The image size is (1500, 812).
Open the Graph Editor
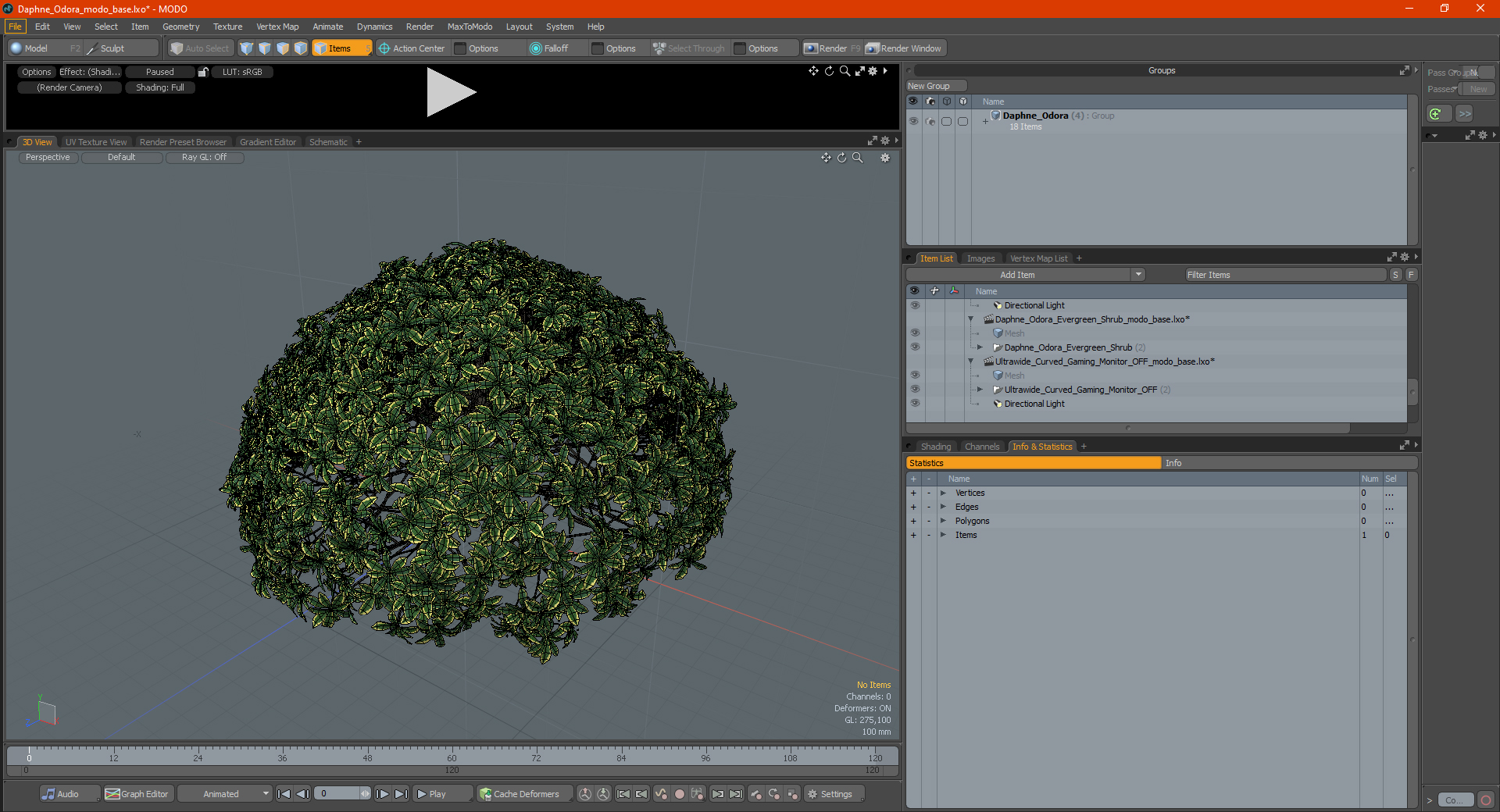click(137, 794)
